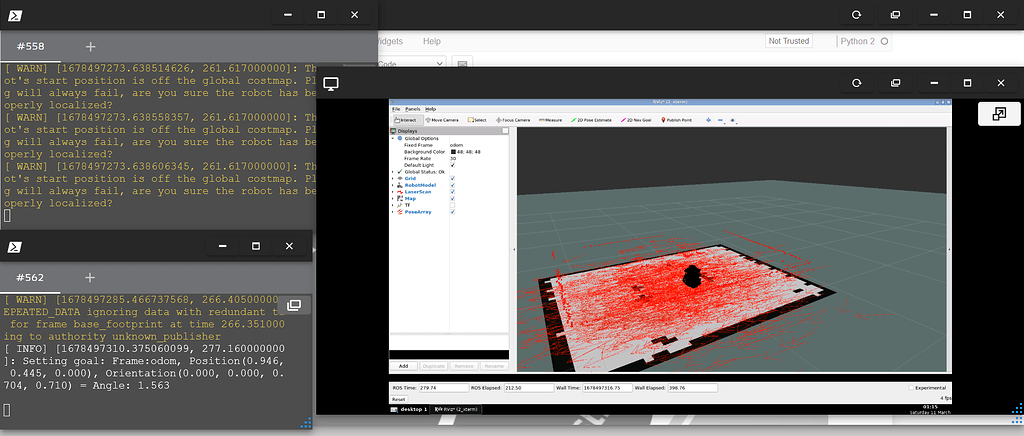Activate the Focus Camera tool

[513, 120]
